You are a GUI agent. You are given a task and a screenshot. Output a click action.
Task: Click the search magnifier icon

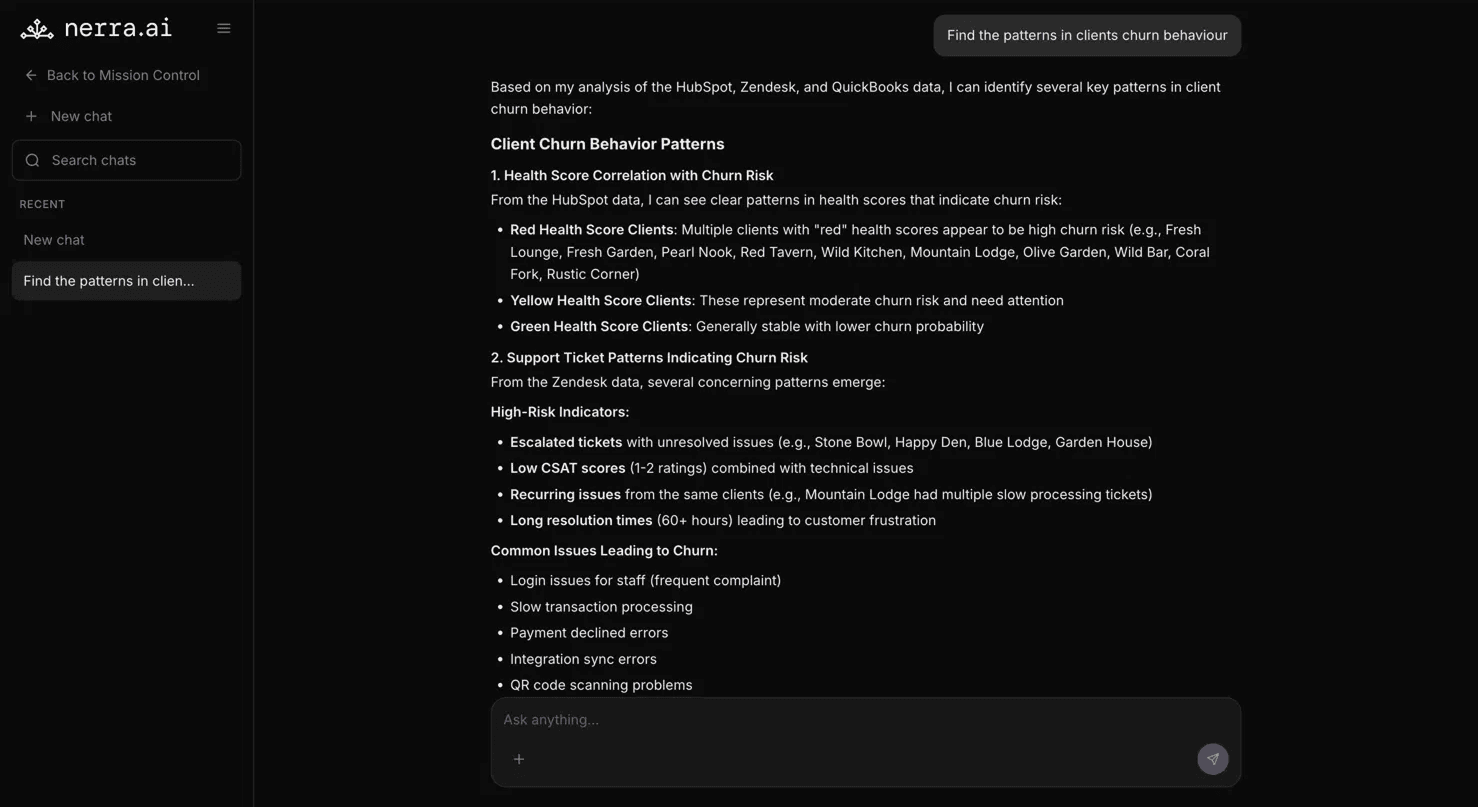coord(32,160)
